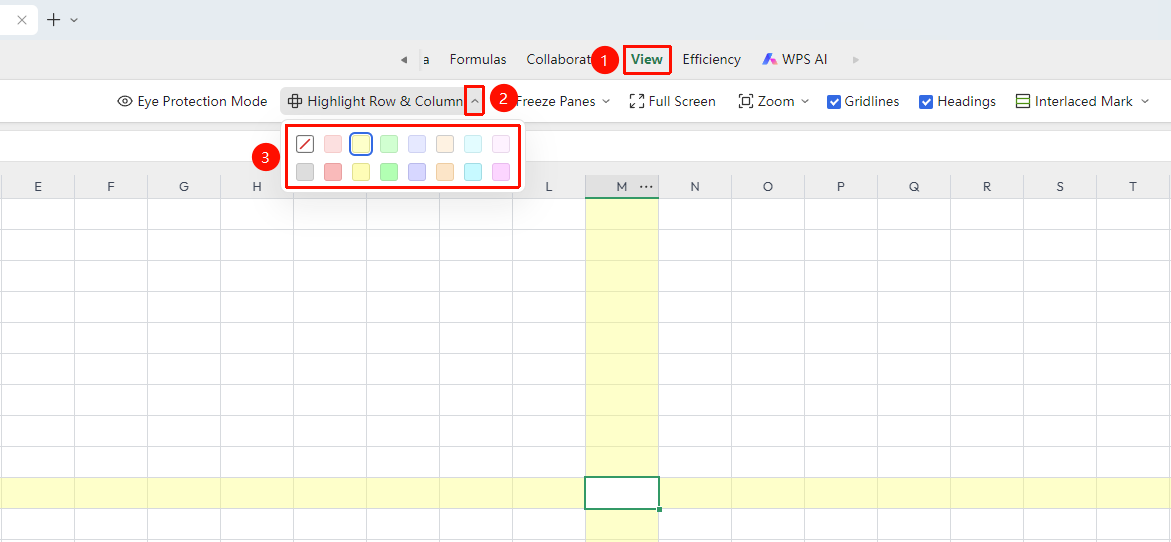Select column R header
This screenshot has height=542, width=1171.
click(987, 187)
